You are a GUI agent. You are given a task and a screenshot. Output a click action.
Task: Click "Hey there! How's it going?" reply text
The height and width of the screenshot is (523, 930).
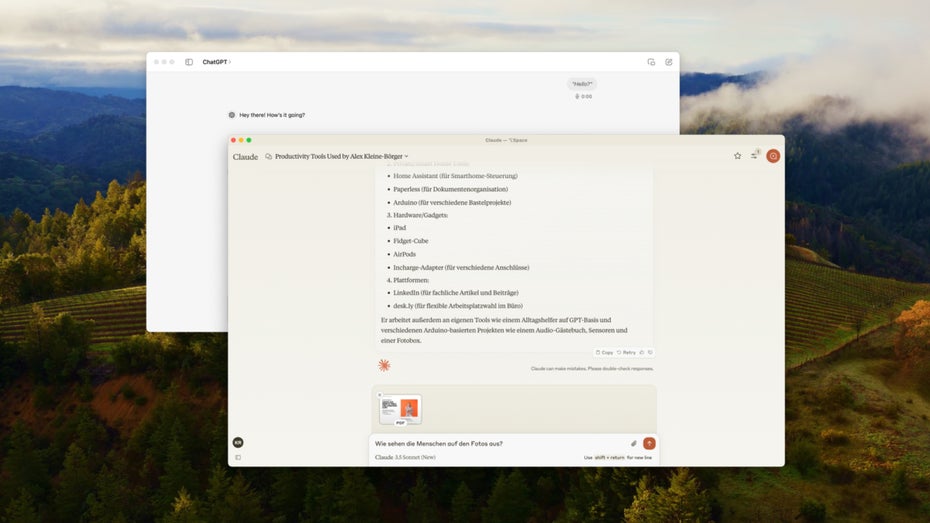tap(272, 115)
